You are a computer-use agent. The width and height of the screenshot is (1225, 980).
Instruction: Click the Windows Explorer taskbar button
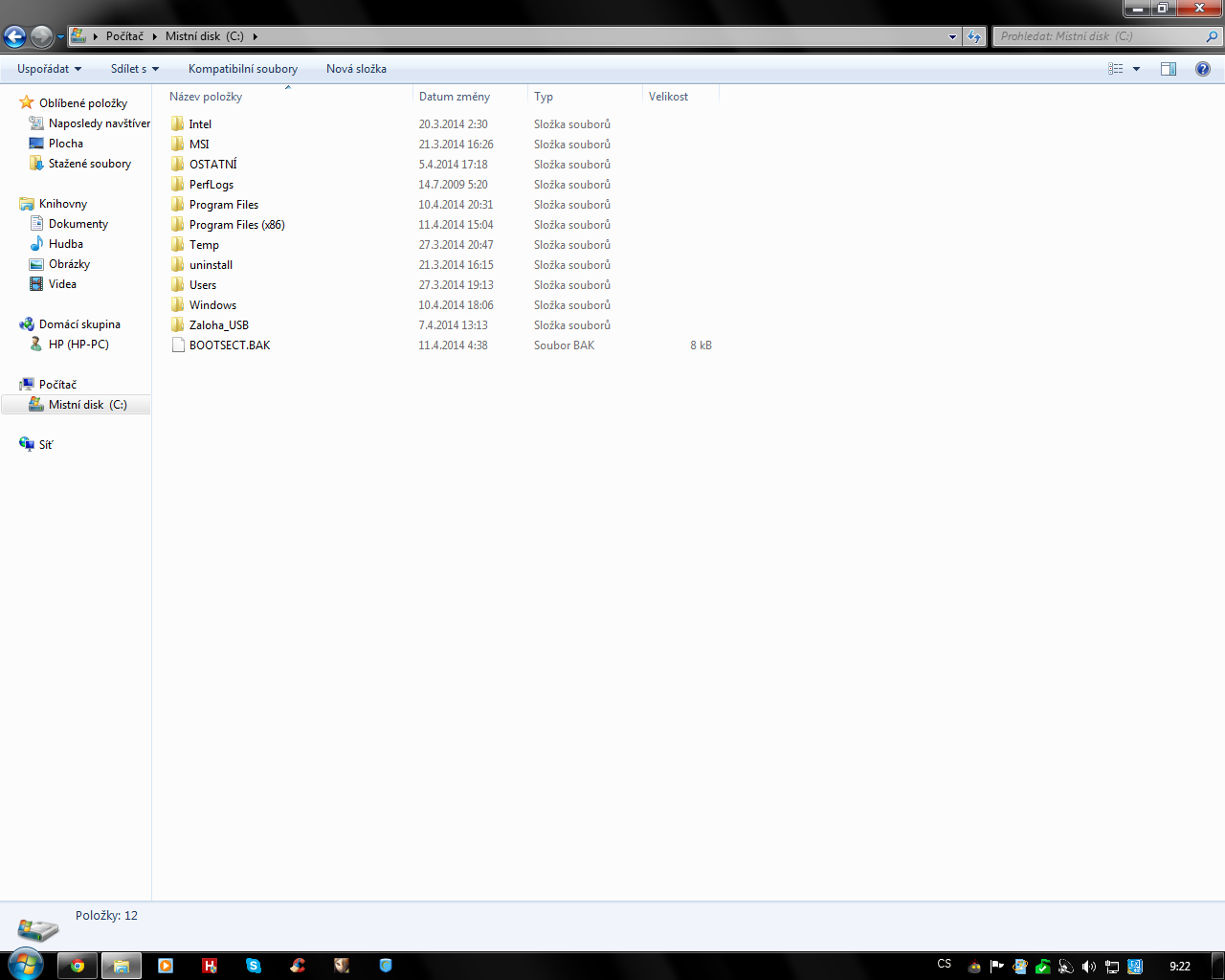(x=122, y=966)
